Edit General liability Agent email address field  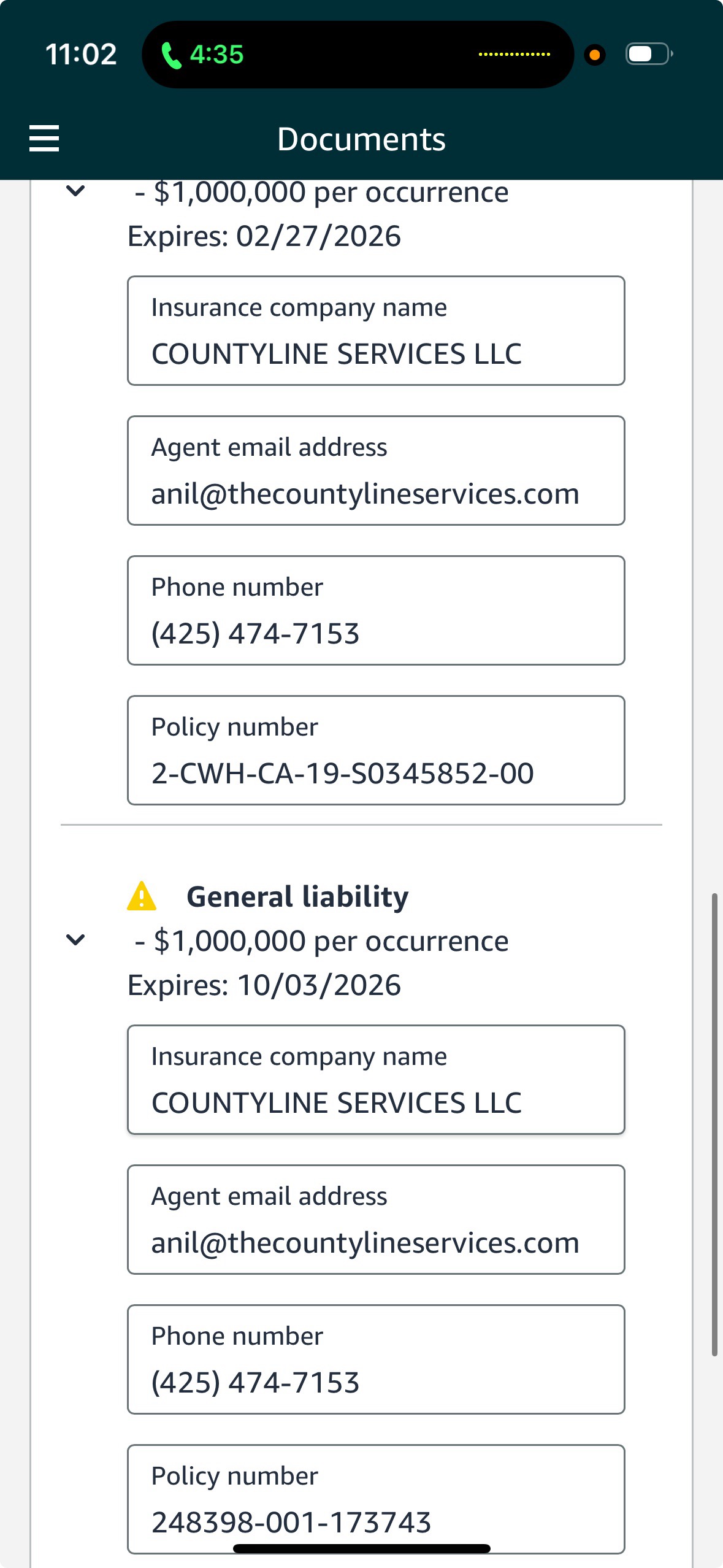376,1220
